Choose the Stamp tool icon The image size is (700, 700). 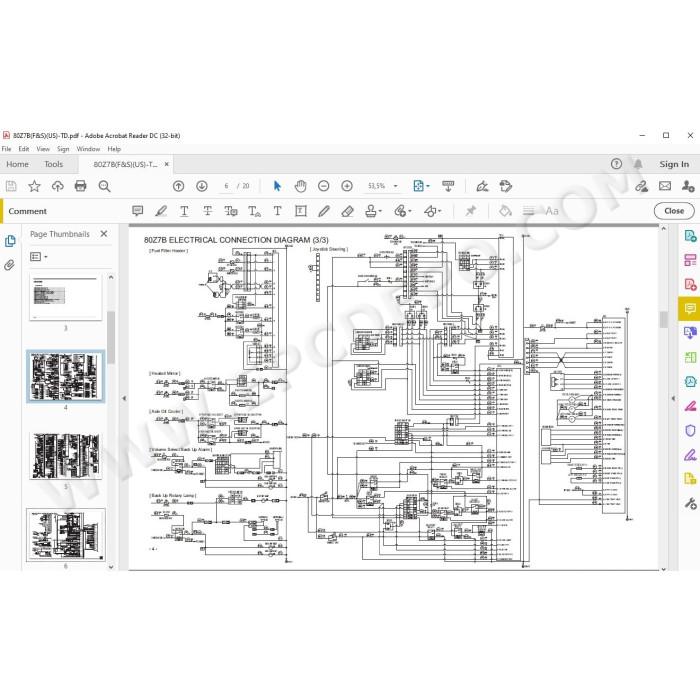371,211
